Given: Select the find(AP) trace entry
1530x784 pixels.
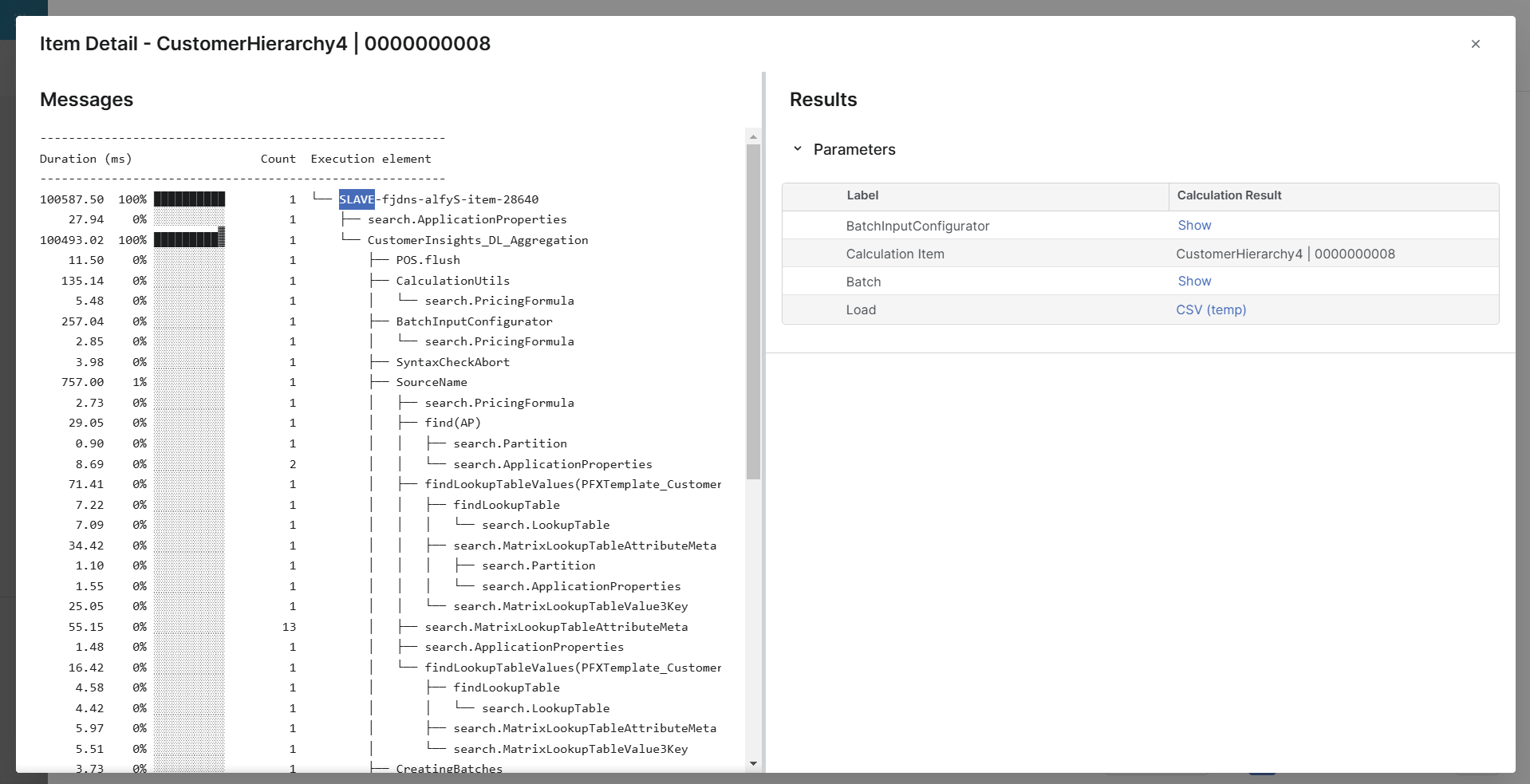Looking at the screenshot, I should (452, 423).
